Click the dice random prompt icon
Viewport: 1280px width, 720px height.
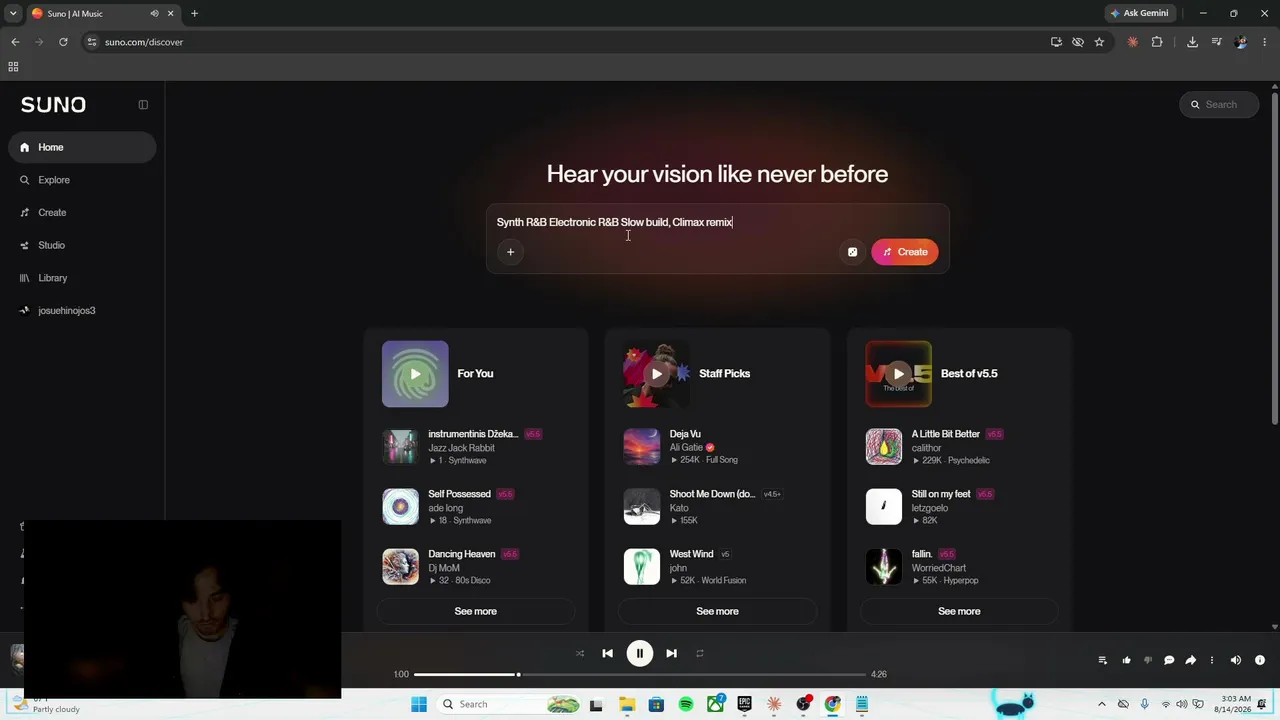[852, 252]
